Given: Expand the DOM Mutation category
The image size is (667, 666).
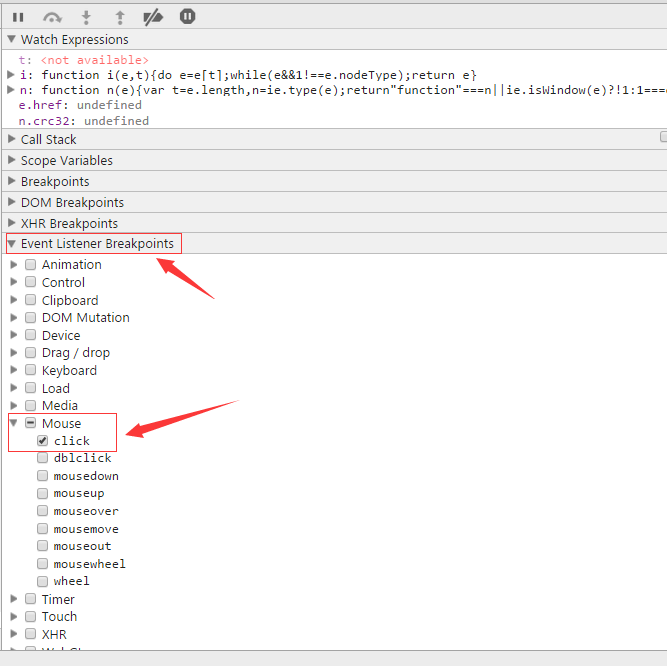Looking at the screenshot, I should pyautogui.click(x=14, y=318).
